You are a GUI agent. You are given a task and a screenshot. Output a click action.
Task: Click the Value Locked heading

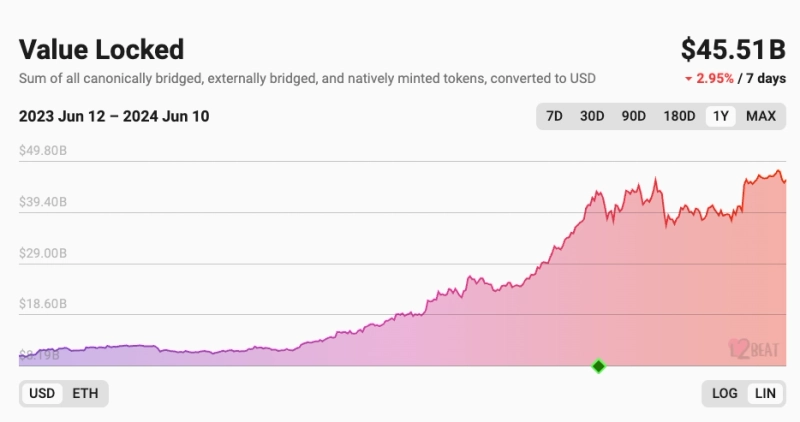(101, 49)
